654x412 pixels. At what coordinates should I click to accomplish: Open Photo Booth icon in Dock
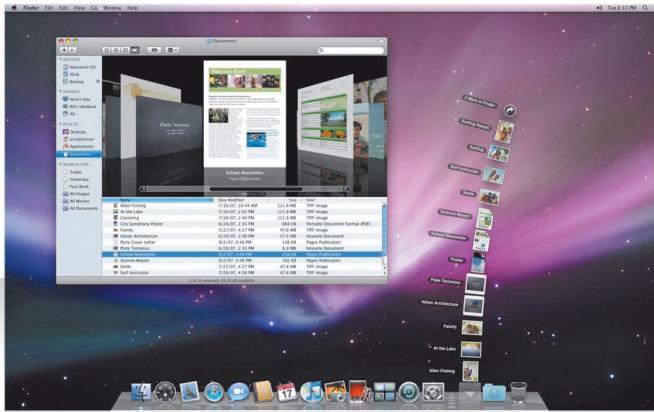pyautogui.click(x=360, y=392)
